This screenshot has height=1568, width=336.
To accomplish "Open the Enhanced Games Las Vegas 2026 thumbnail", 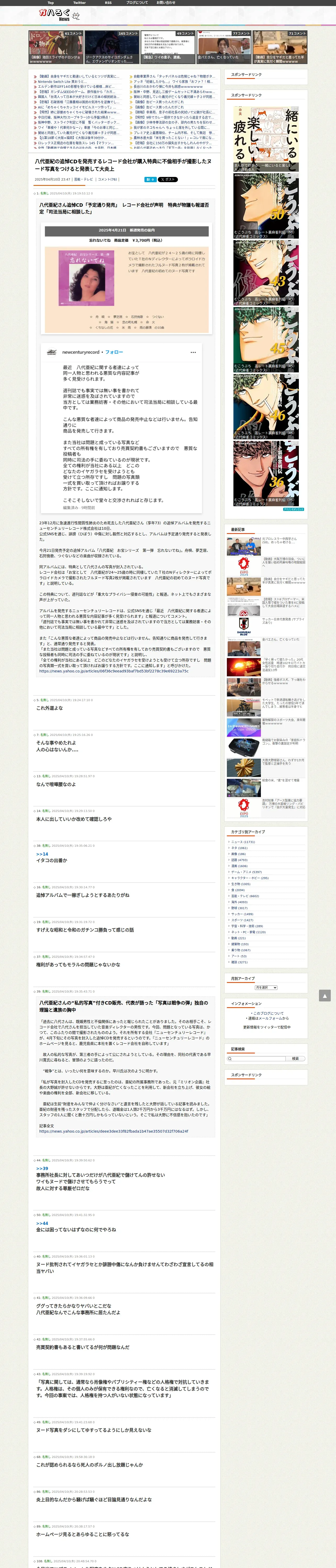I will 243,727.
